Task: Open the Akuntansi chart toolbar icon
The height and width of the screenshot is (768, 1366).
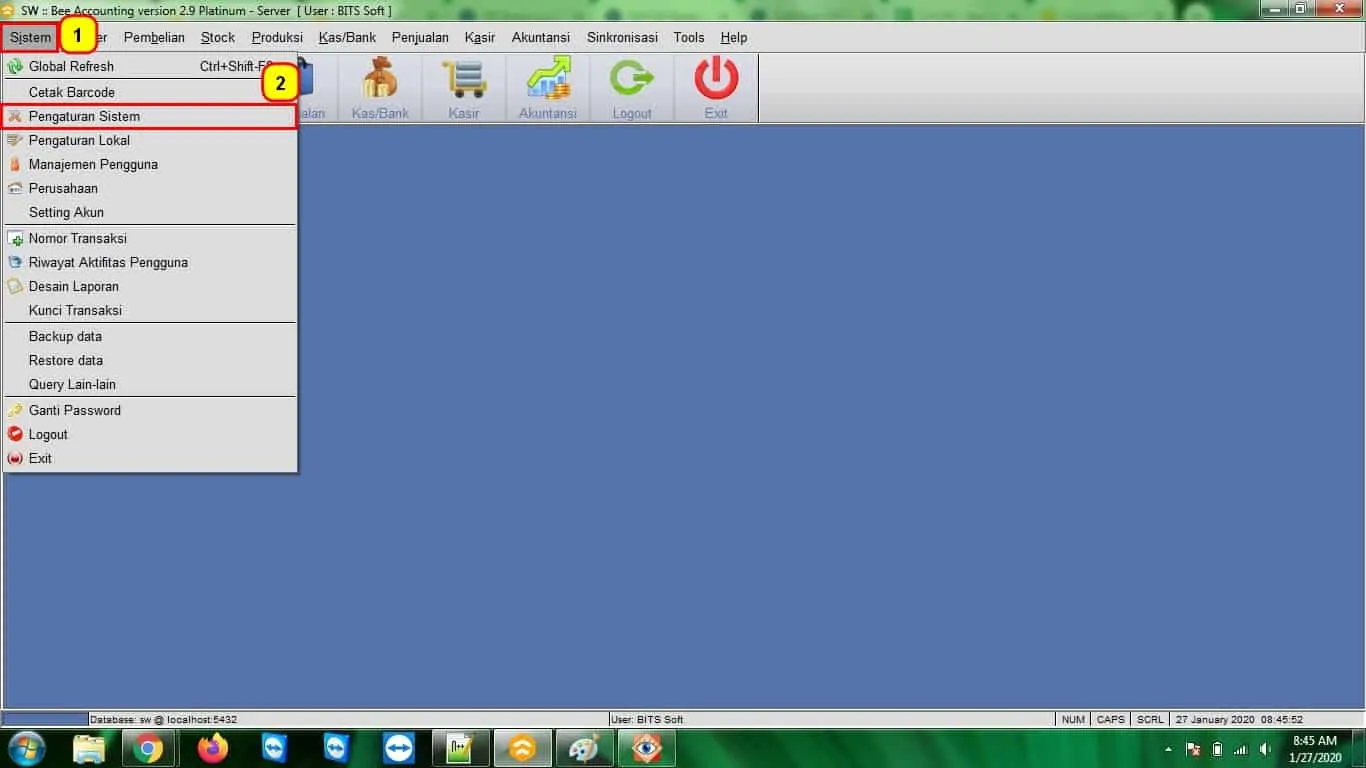Action: [548, 88]
